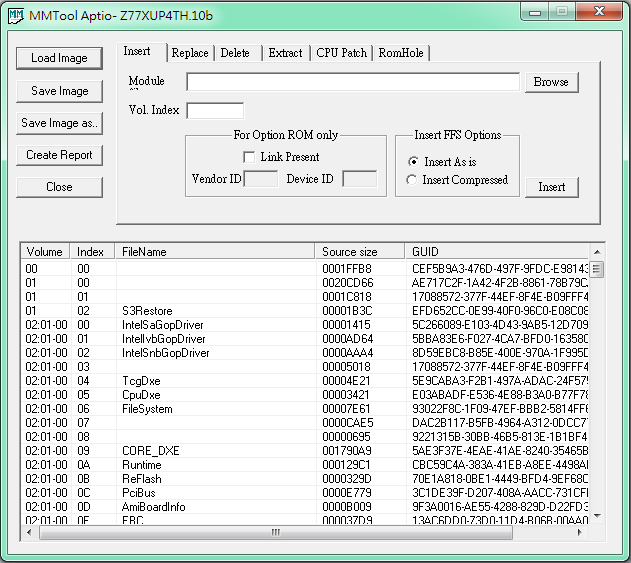Go to the CPU Patch tab
This screenshot has height=563, width=631.
[x=341, y=53]
